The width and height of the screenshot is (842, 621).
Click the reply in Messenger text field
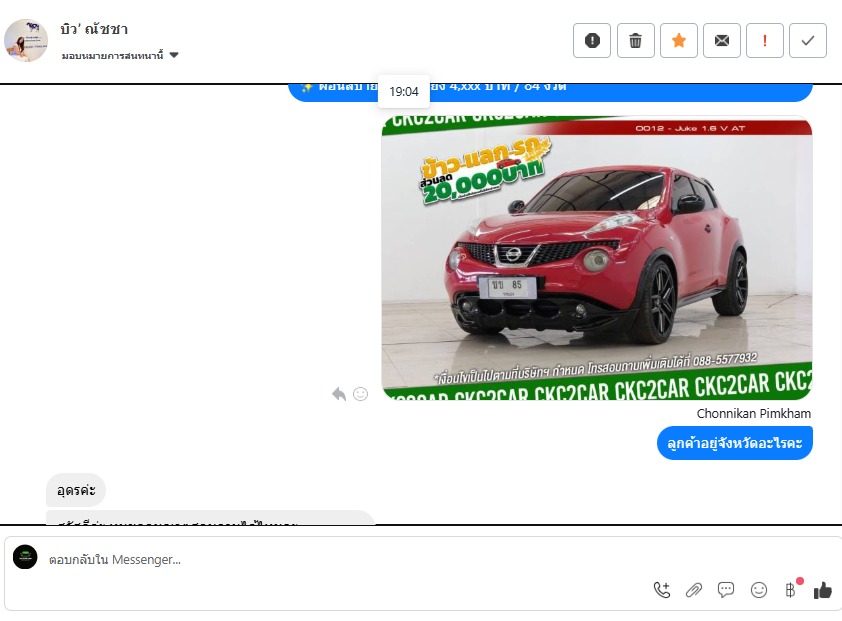[340, 559]
